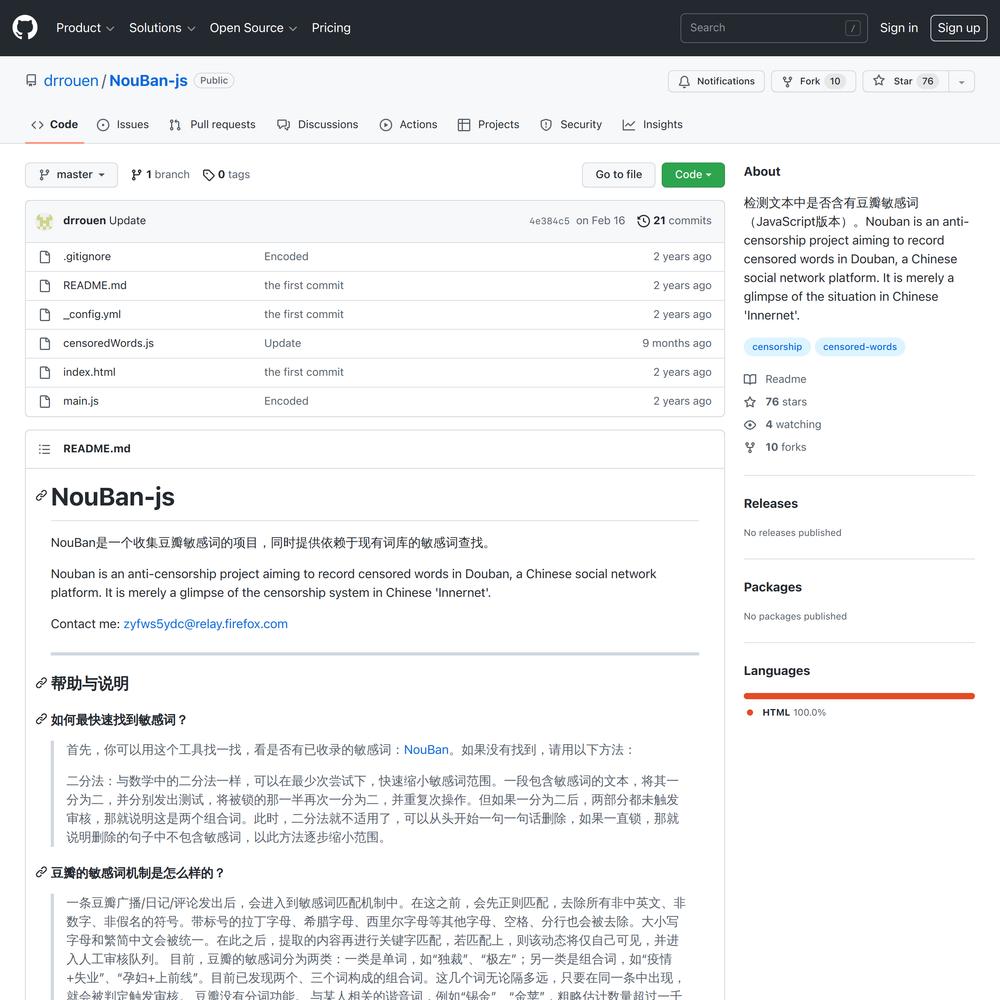Viewport: 1000px width, 1000px height.
Task: Click the file icon for _config.yml
Action: [45, 314]
